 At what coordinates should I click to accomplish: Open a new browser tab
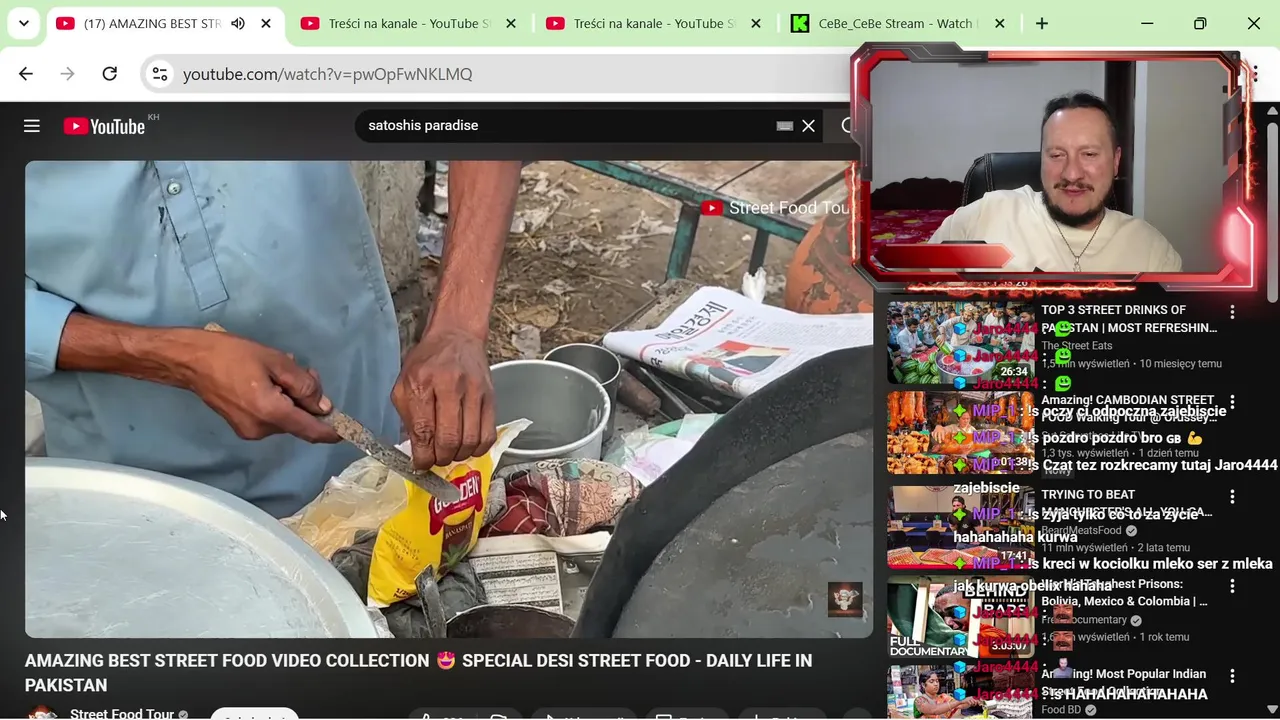[1042, 23]
